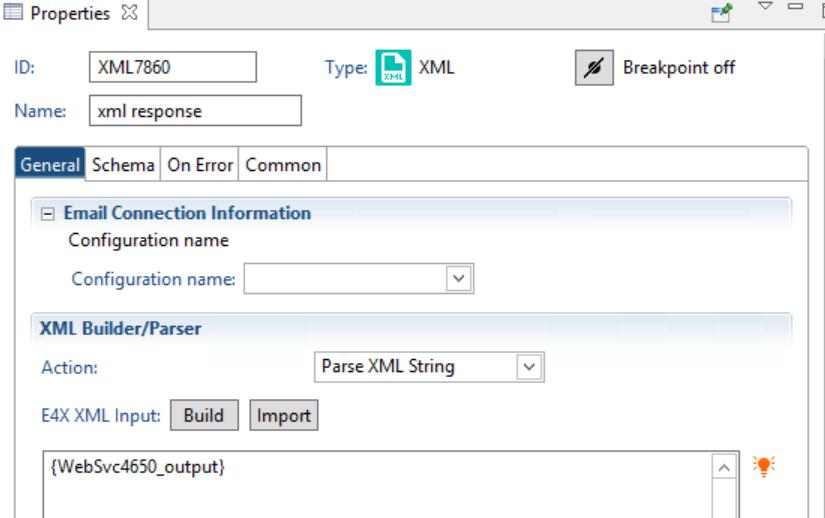Collapse Email Connection Information section
Viewport: 825px width, 518px height.
click(47, 214)
